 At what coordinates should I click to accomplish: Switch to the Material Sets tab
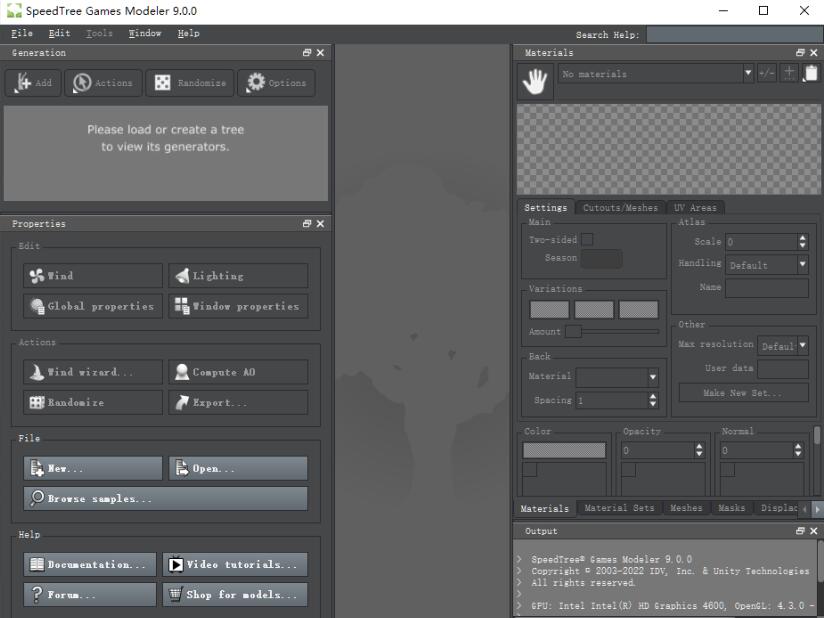click(620, 508)
